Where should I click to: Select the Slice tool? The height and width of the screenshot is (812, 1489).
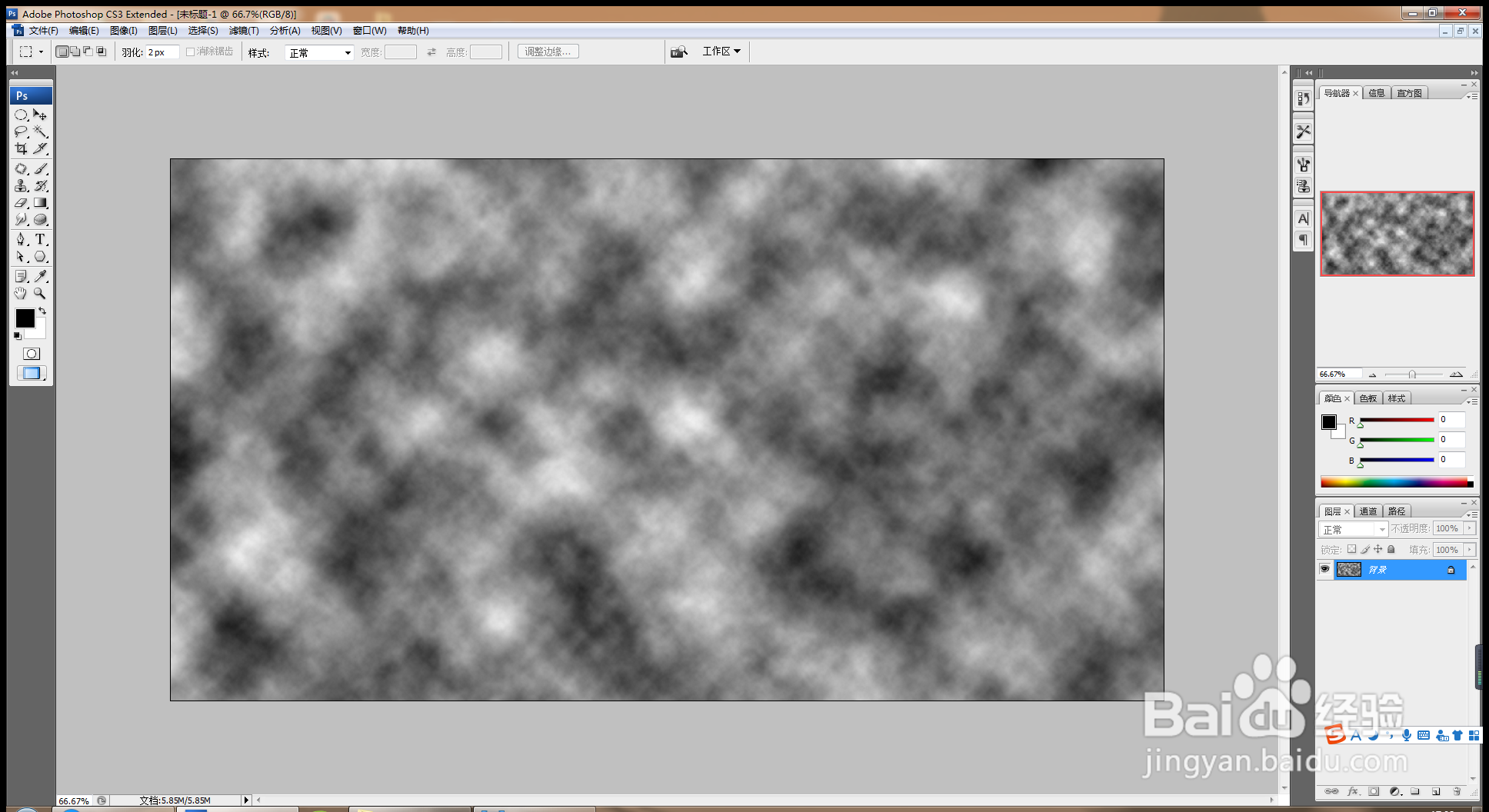tap(40, 148)
